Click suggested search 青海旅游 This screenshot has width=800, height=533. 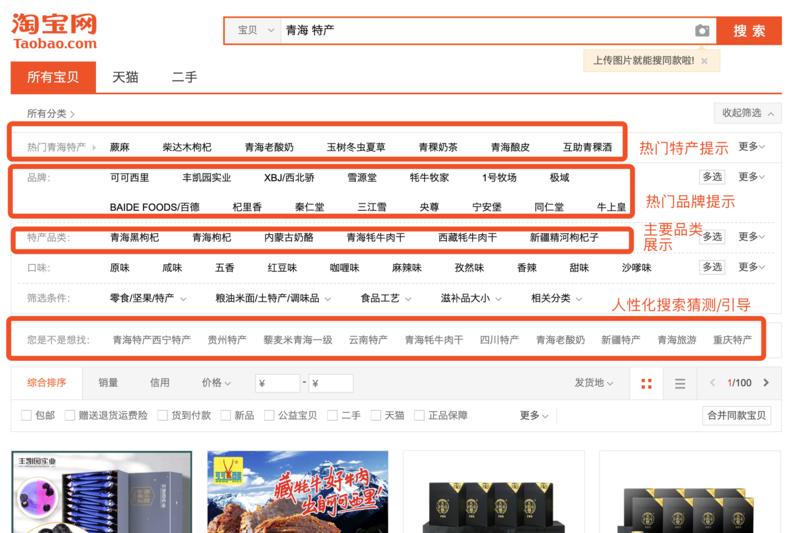coord(677,340)
